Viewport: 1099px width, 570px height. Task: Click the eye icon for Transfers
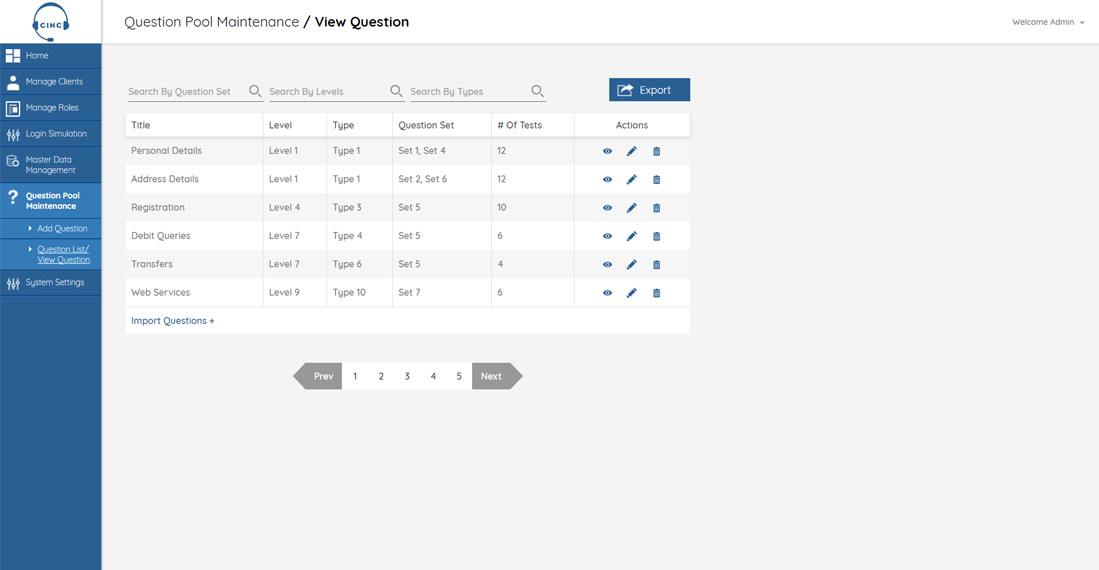click(608, 264)
